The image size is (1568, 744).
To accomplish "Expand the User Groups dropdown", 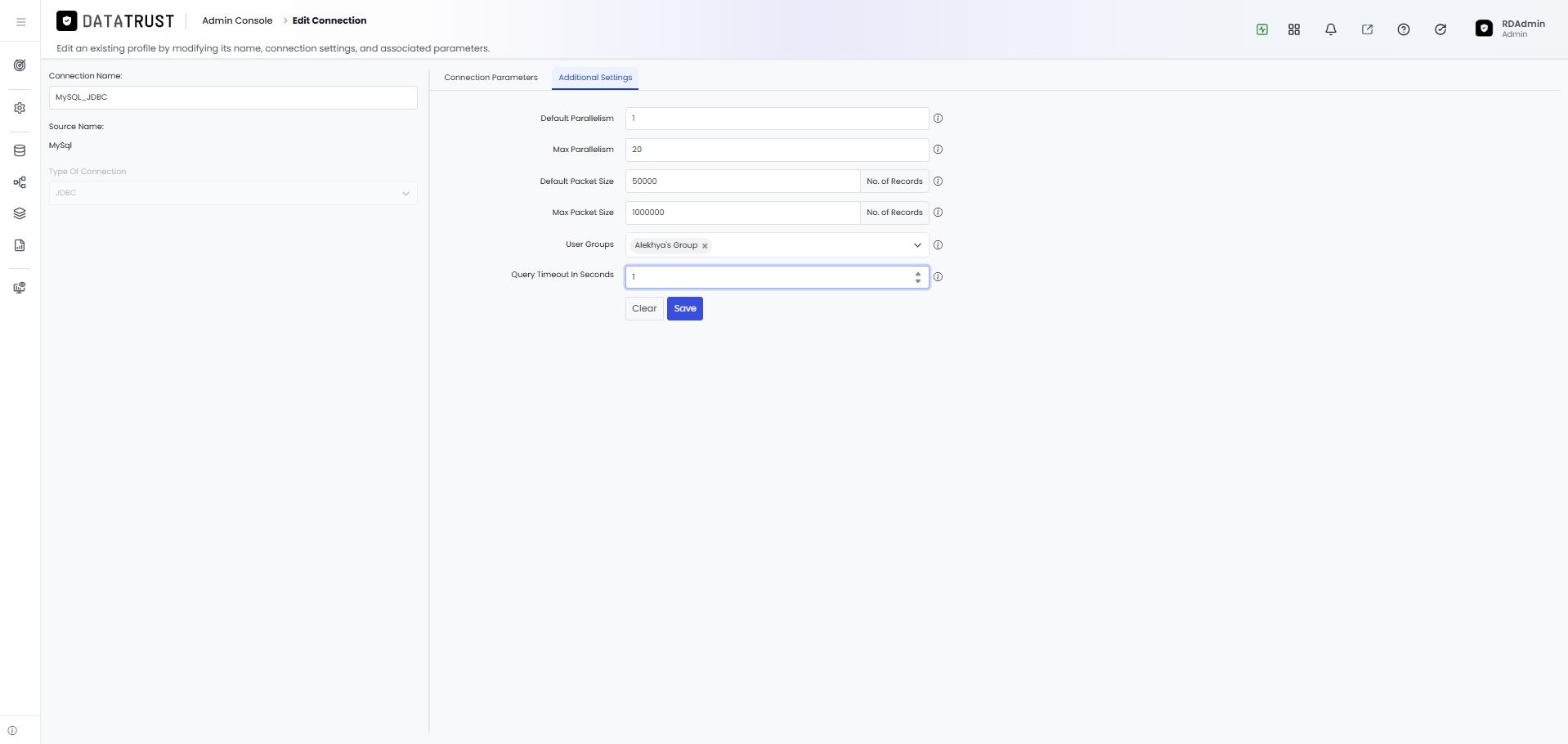I will point(917,245).
